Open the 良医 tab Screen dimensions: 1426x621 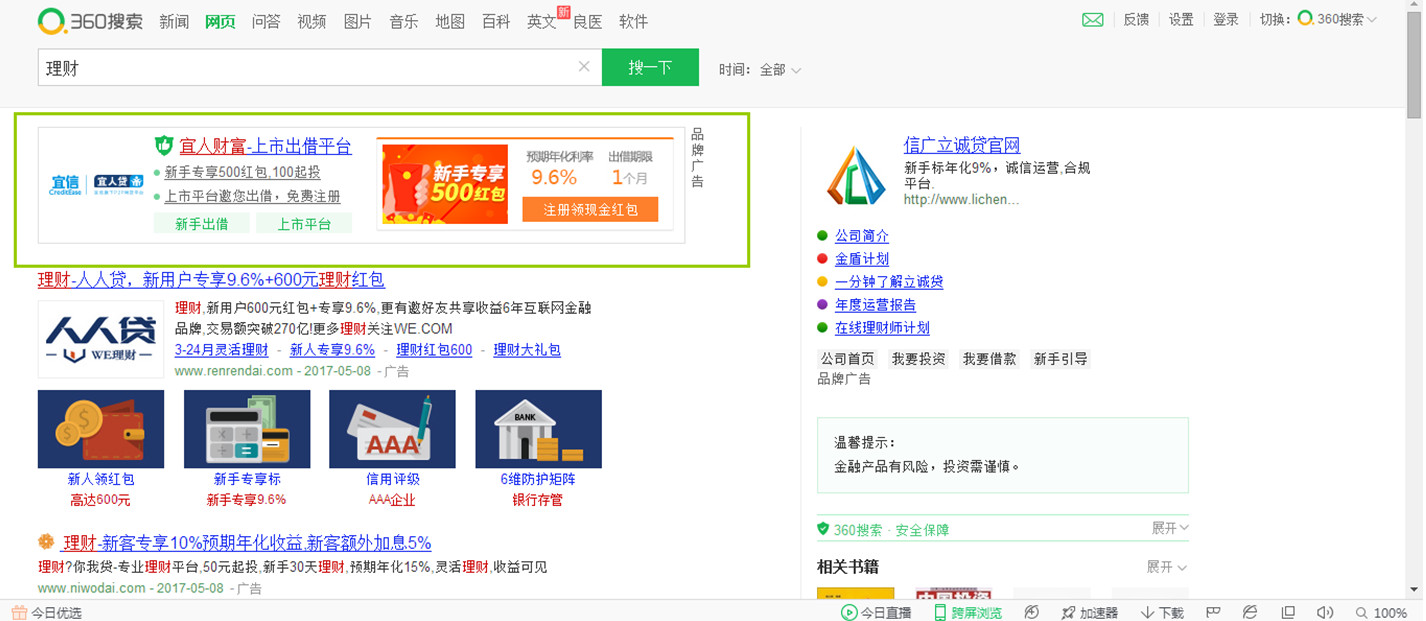588,21
